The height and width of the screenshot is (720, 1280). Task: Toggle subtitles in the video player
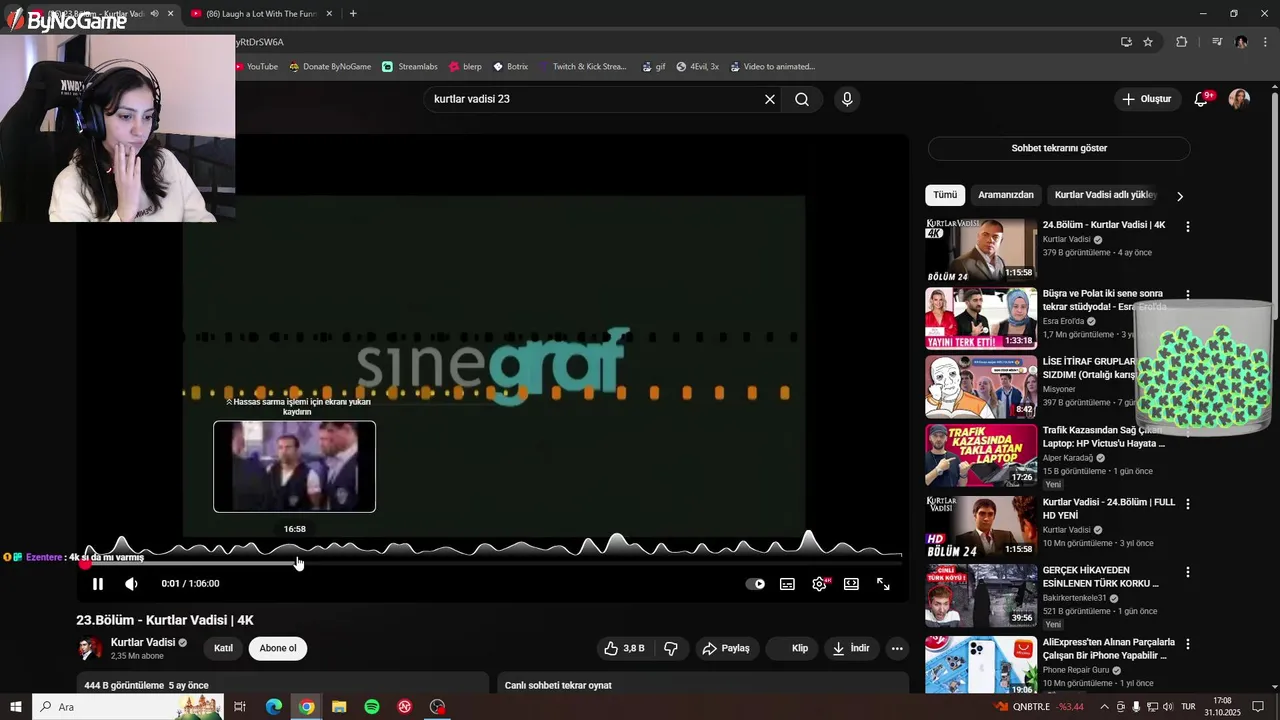(788, 584)
